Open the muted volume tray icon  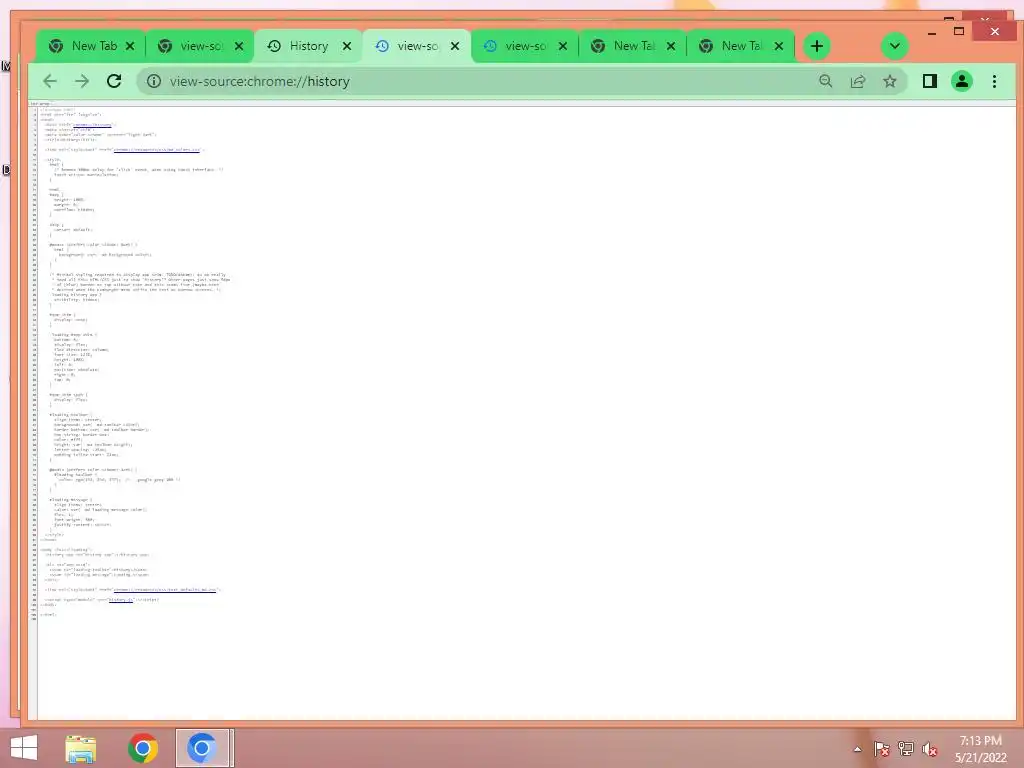pos(929,749)
